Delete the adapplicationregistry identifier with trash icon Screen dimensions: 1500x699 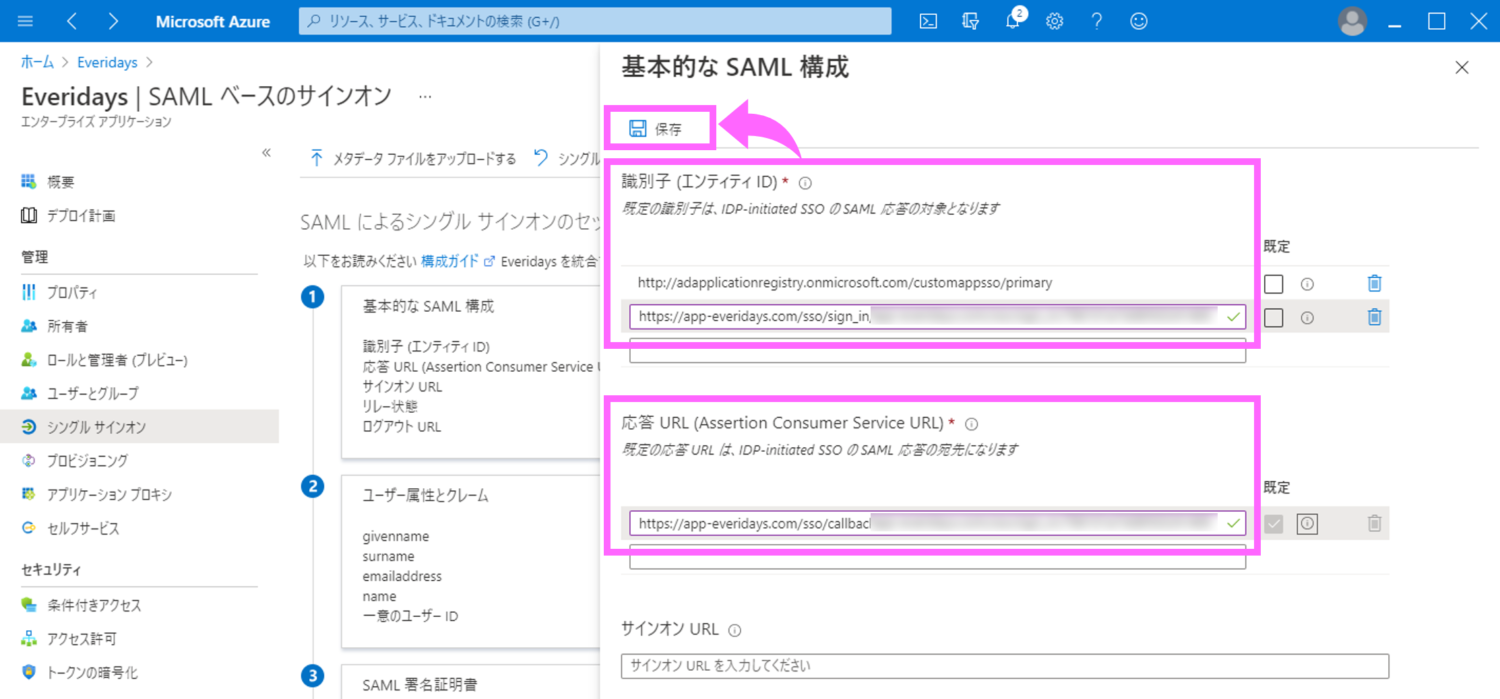1374,284
